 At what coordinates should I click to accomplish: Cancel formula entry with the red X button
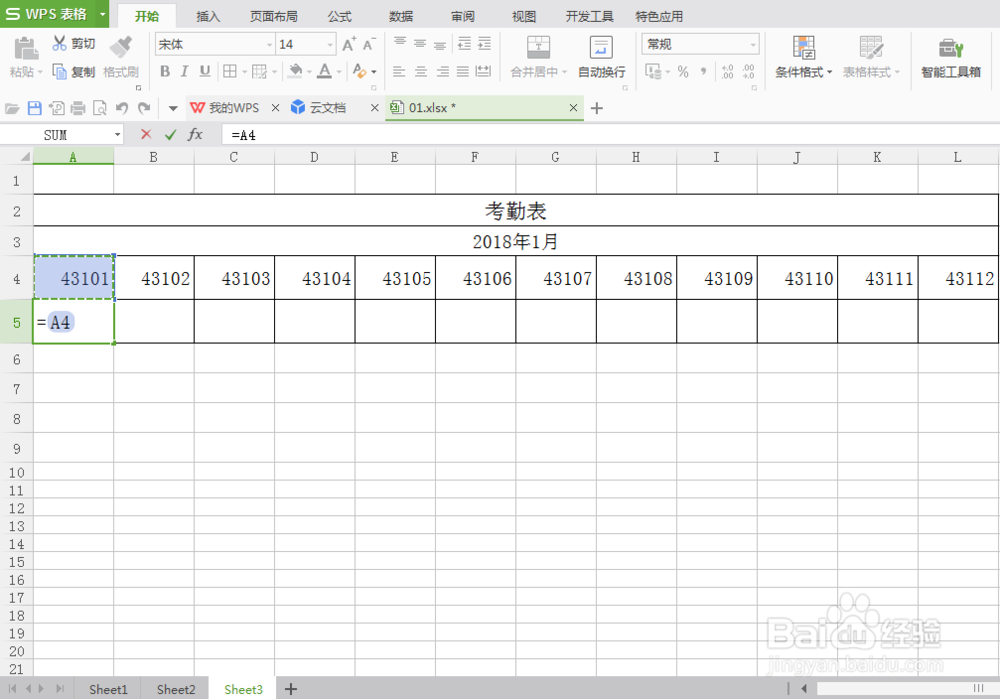pos(144,134)
